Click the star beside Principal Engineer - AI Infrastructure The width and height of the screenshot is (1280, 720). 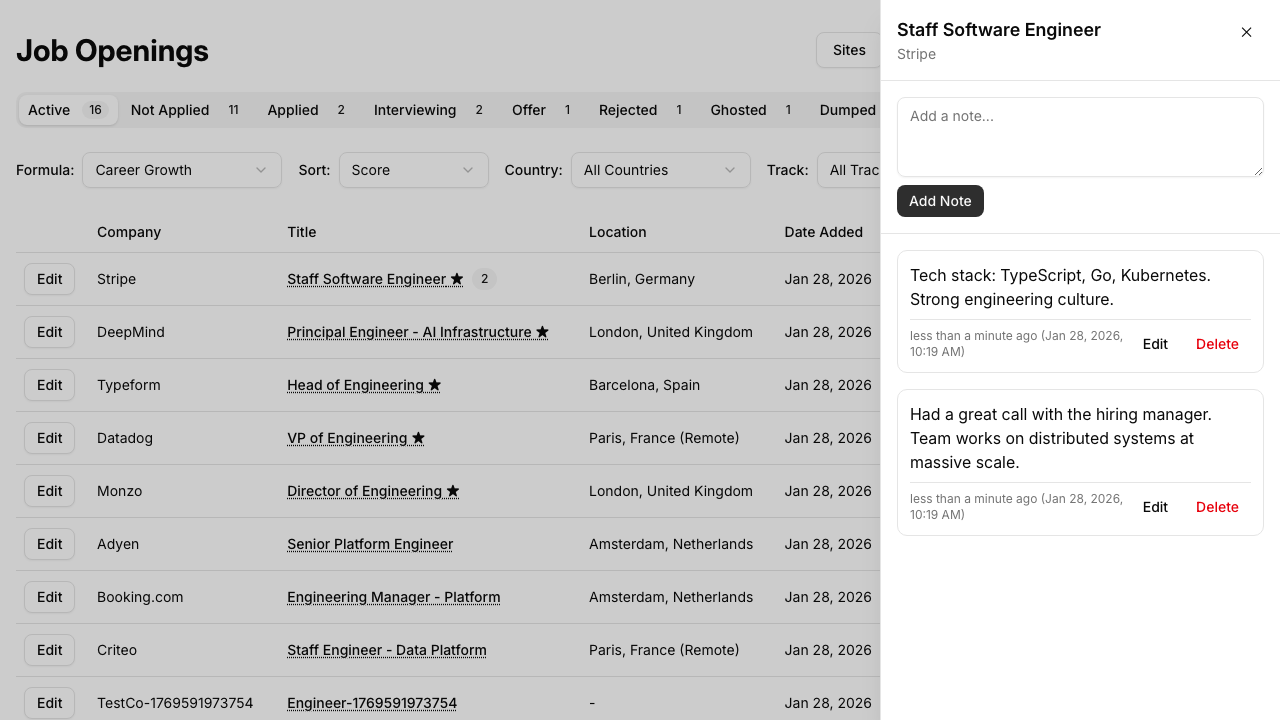[542, 332]
